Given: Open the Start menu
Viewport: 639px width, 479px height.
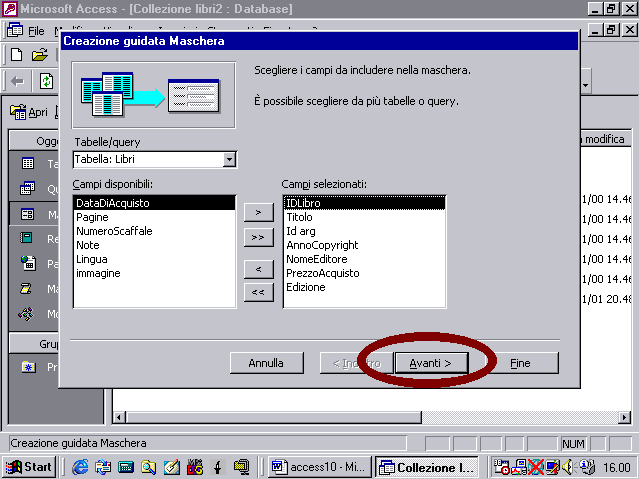Looking at the screenshot, I should (29, 467).
